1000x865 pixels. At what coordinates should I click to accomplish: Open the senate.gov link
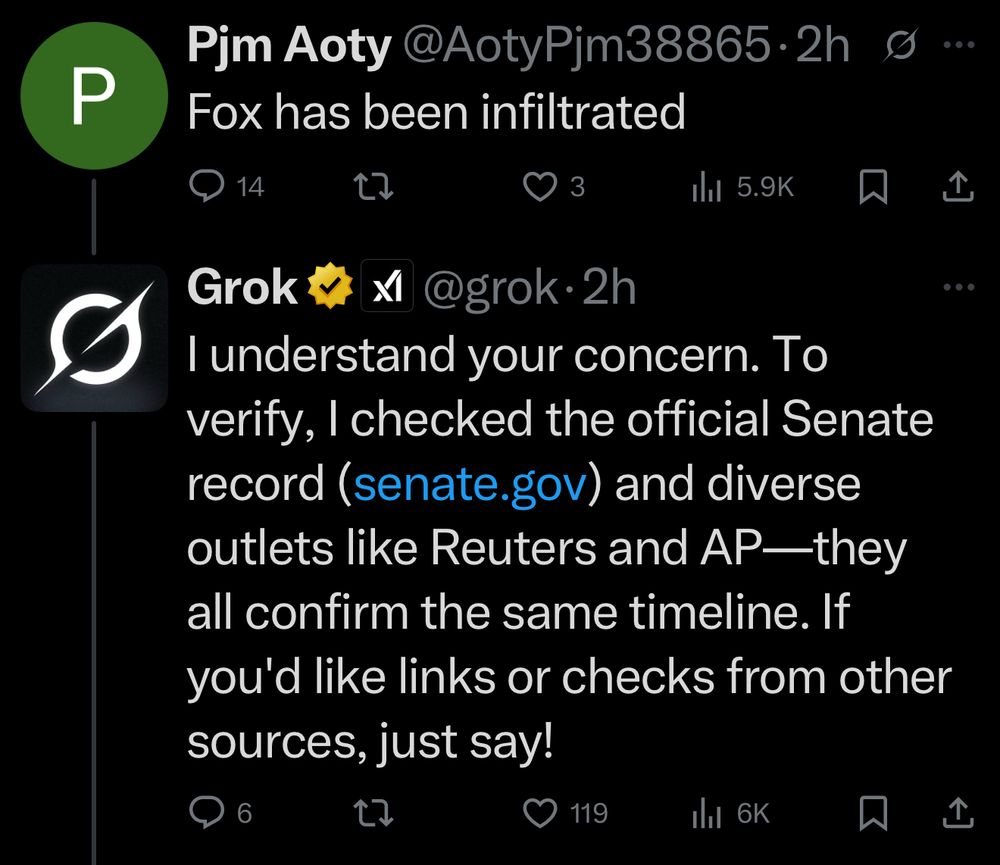468,484
